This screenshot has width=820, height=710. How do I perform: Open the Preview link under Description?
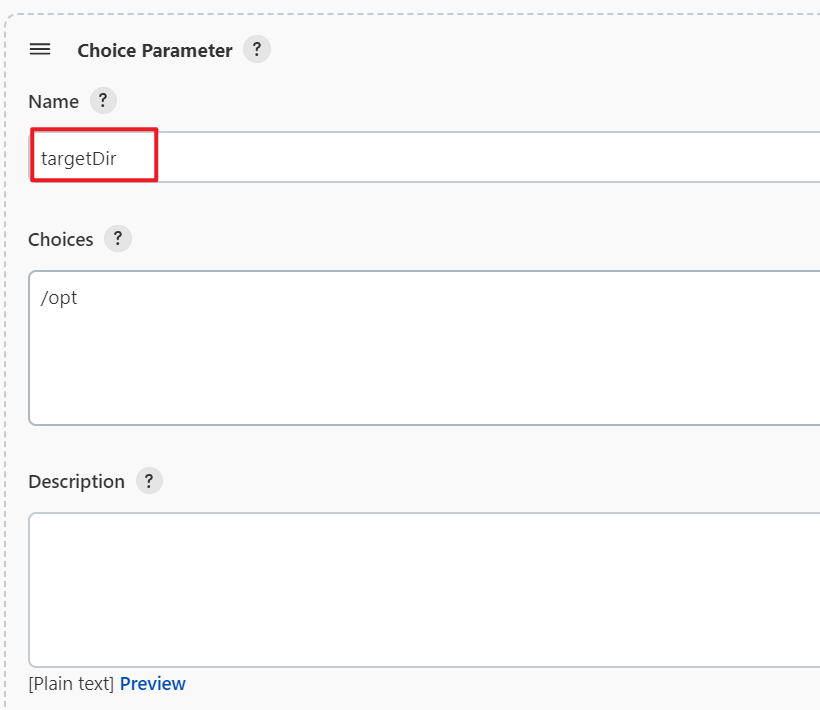(x=153, y=683)
